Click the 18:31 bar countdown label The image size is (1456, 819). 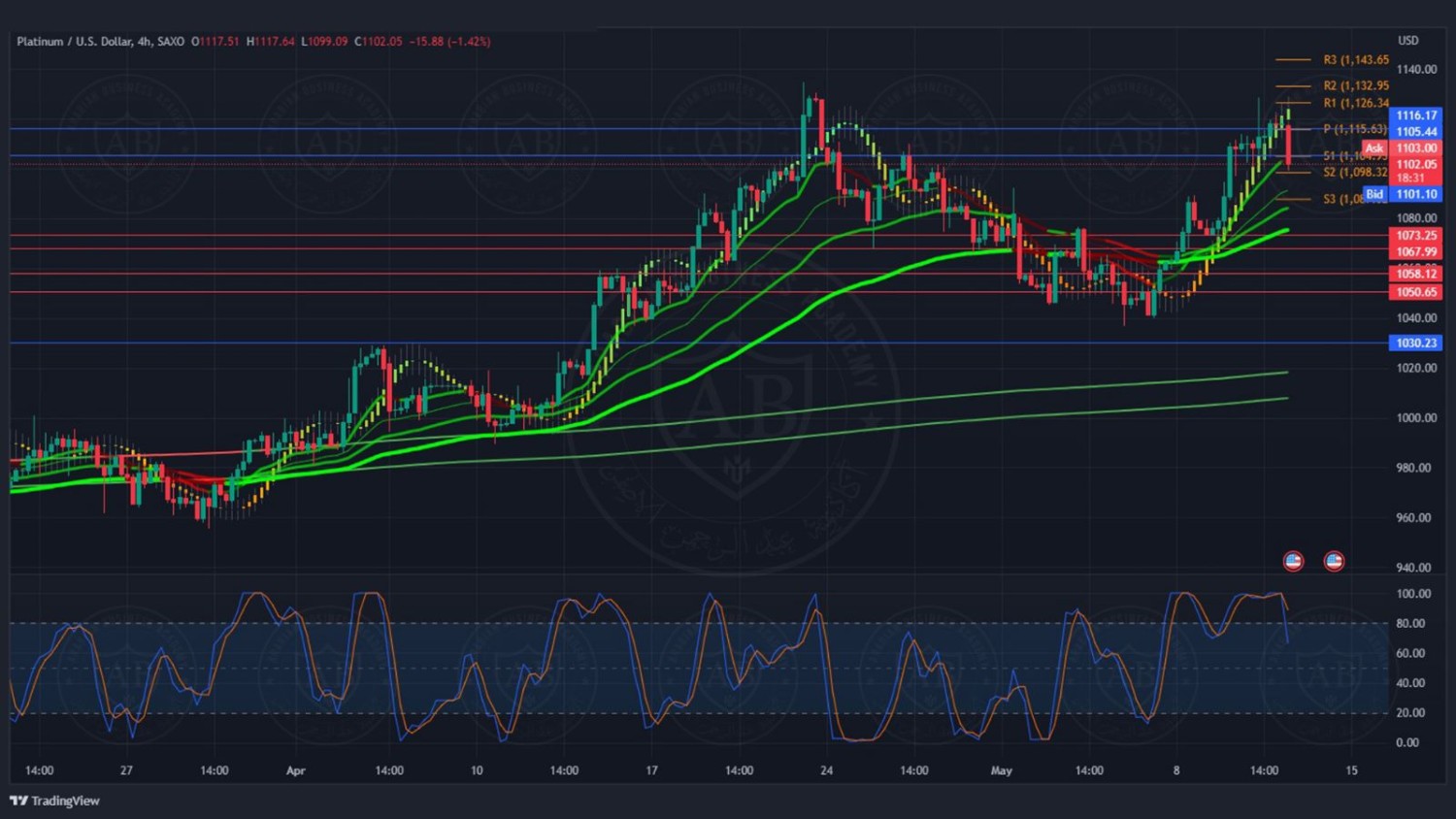1410,179
